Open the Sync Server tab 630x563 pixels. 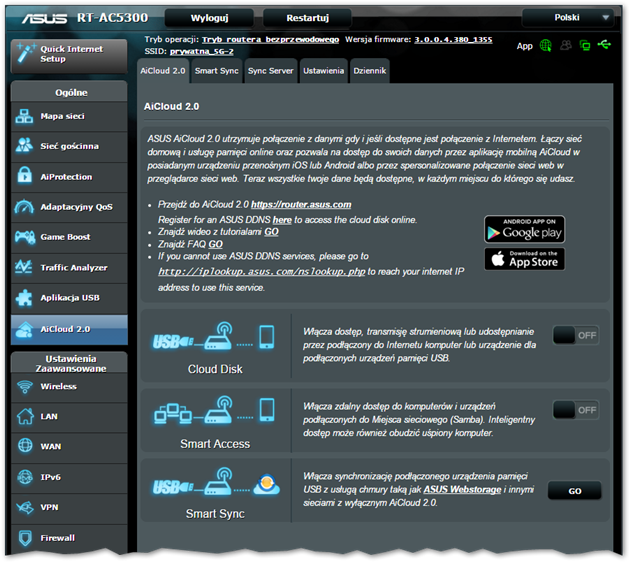pos(270,71)
